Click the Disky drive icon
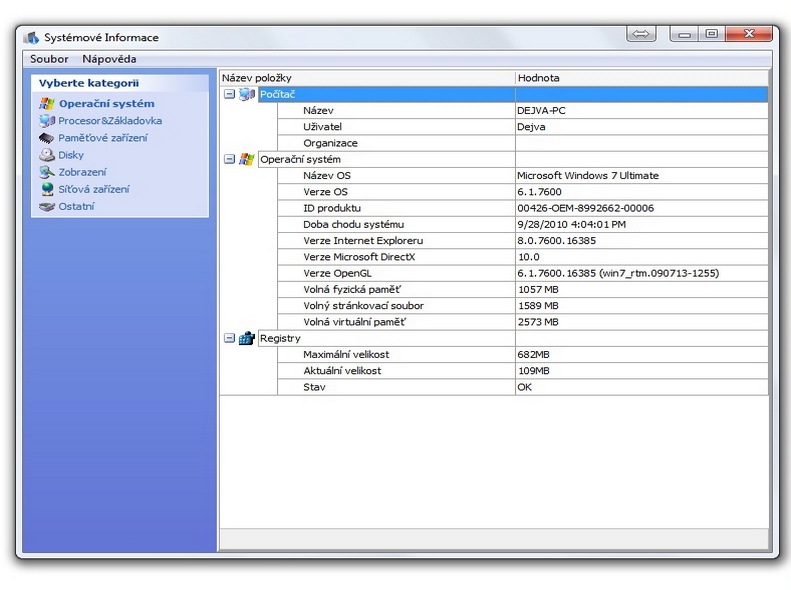This screenshot has height=590, width=791. pos(47,155)
